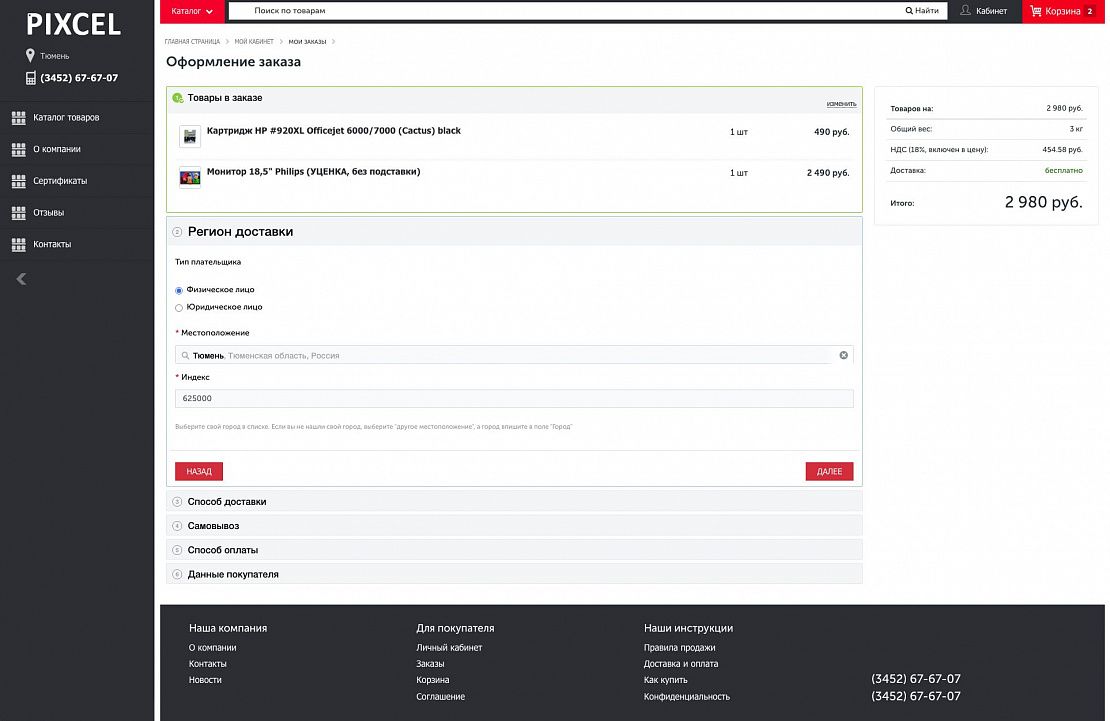
Task: Click the изменить link in order items
Action: pyautogui.click(x=841, y=104)
